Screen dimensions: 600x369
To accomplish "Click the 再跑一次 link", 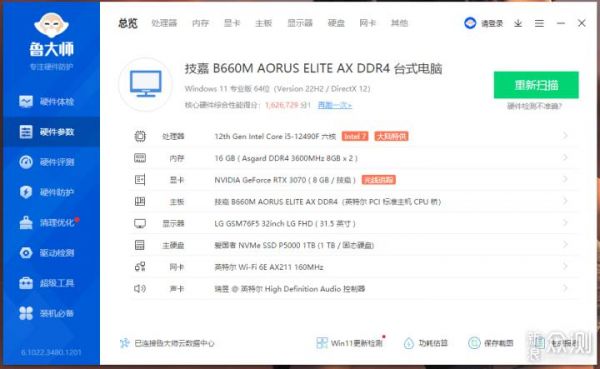I will click(x=334, y=105).
